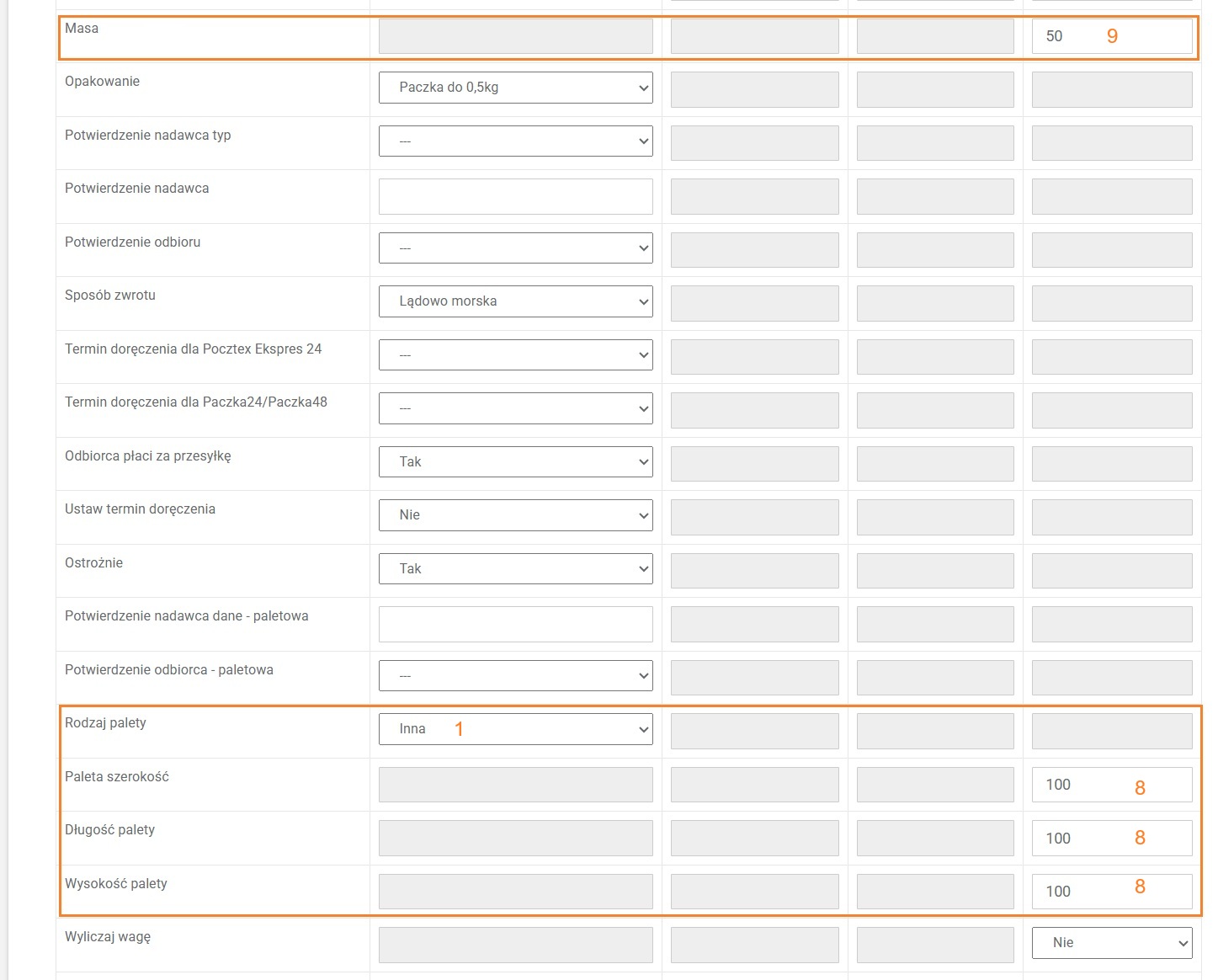This screenshot has width=1218, height=980.
Task: Click the Masa row label
Action: [82, 29]
